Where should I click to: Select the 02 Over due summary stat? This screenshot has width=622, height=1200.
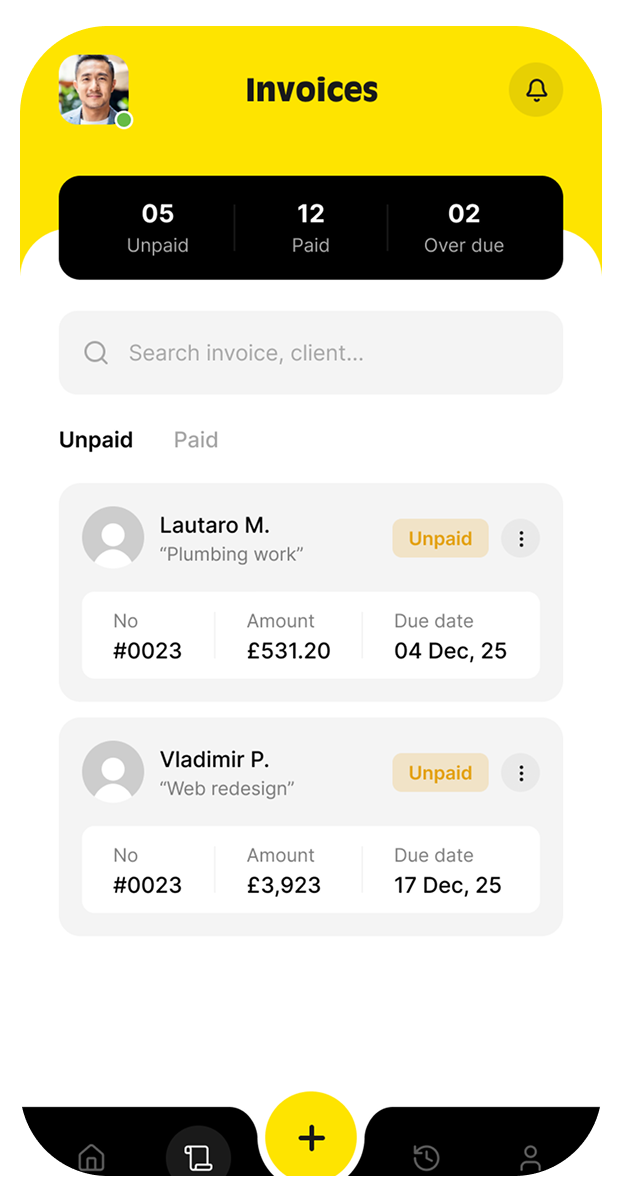(464, 228)
